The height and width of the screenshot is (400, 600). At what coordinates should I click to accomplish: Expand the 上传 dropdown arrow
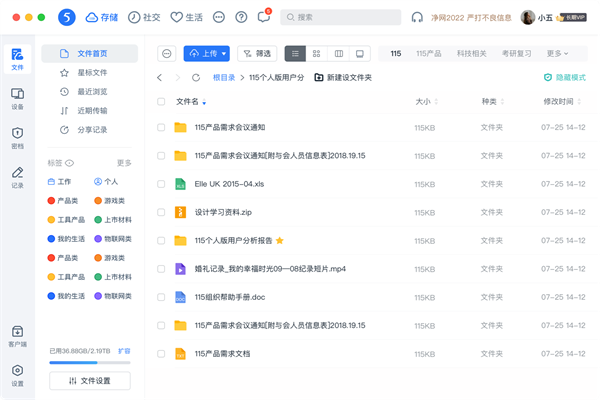224,54
